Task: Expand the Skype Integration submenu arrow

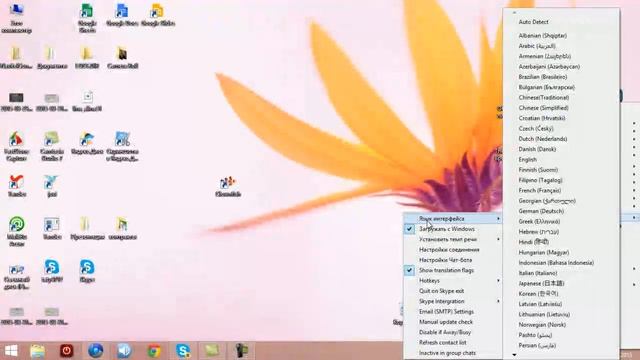Action: click(x=498, y=301)
